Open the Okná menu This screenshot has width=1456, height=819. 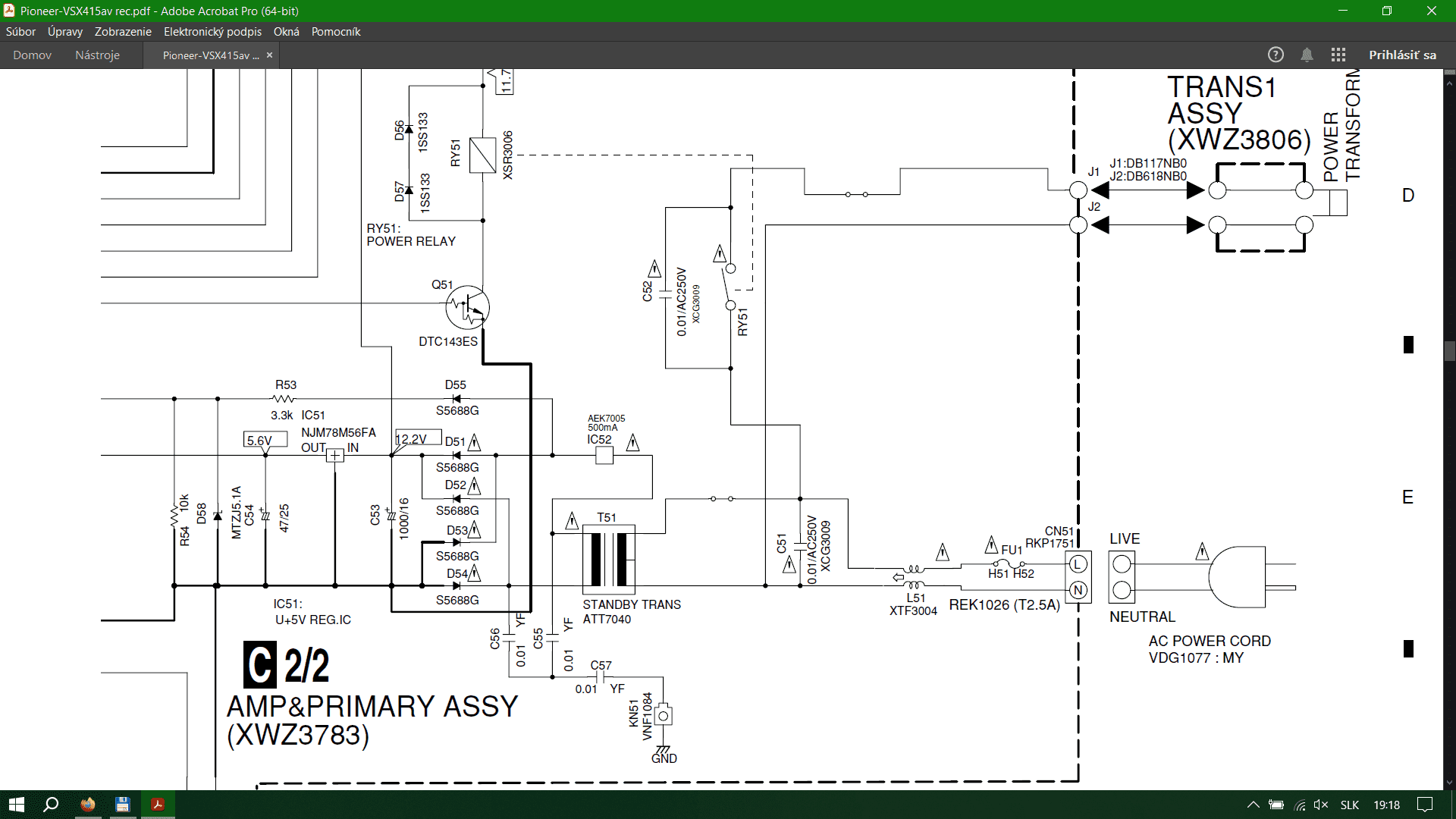287,32
